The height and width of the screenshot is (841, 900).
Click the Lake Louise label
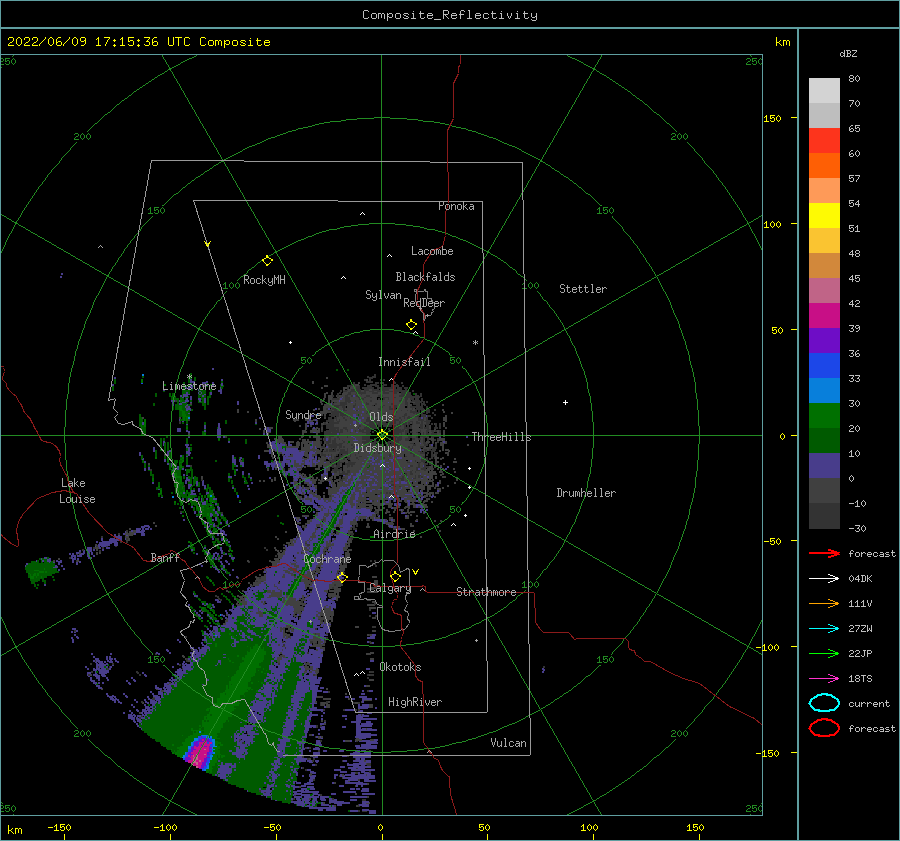(x=77, y=491)
